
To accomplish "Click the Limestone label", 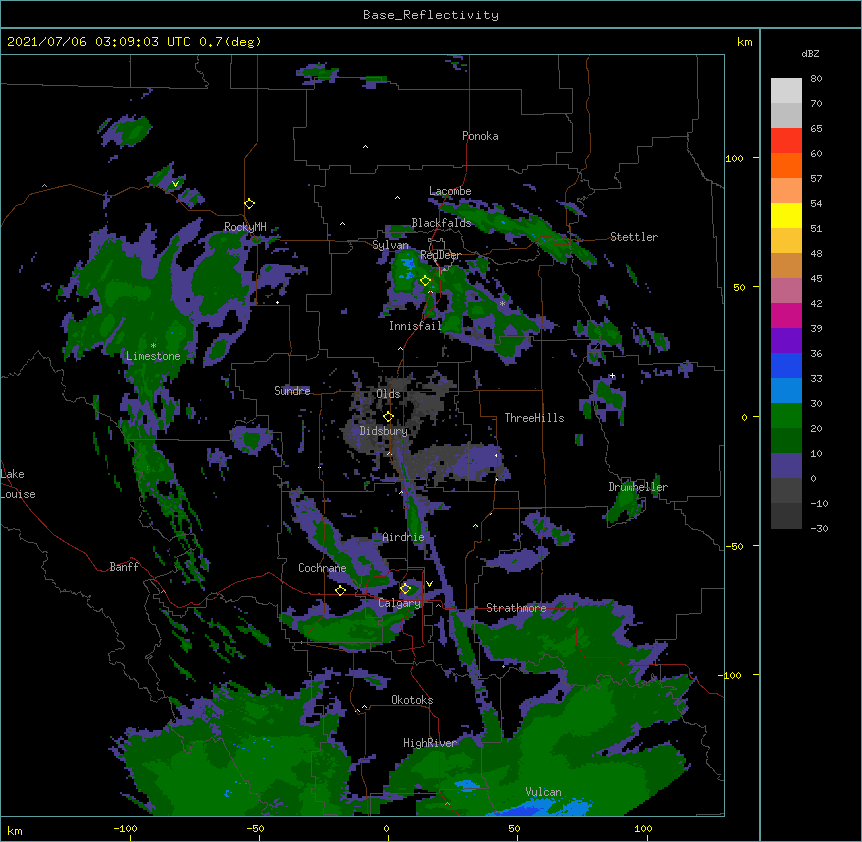I will (x=153, y=356).
